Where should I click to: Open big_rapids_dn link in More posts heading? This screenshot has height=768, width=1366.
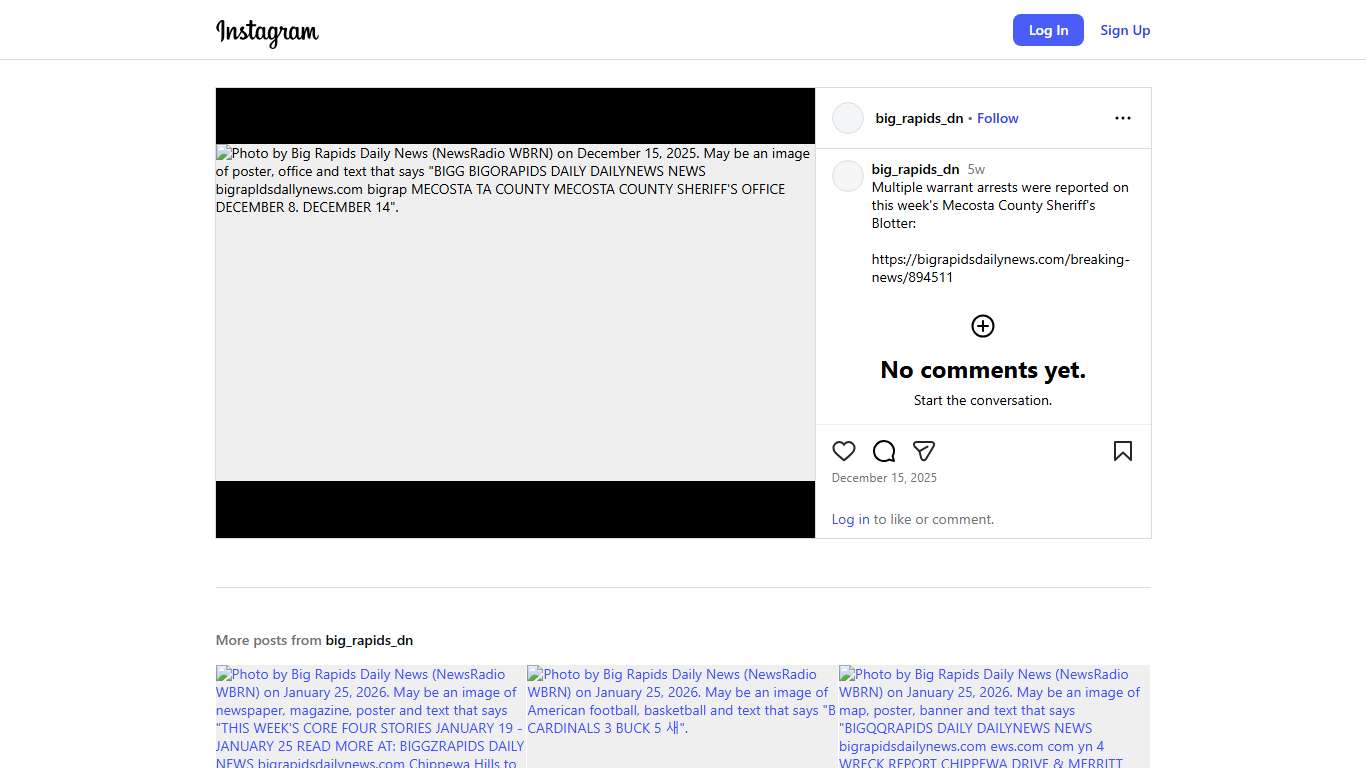tap(369, 640)
